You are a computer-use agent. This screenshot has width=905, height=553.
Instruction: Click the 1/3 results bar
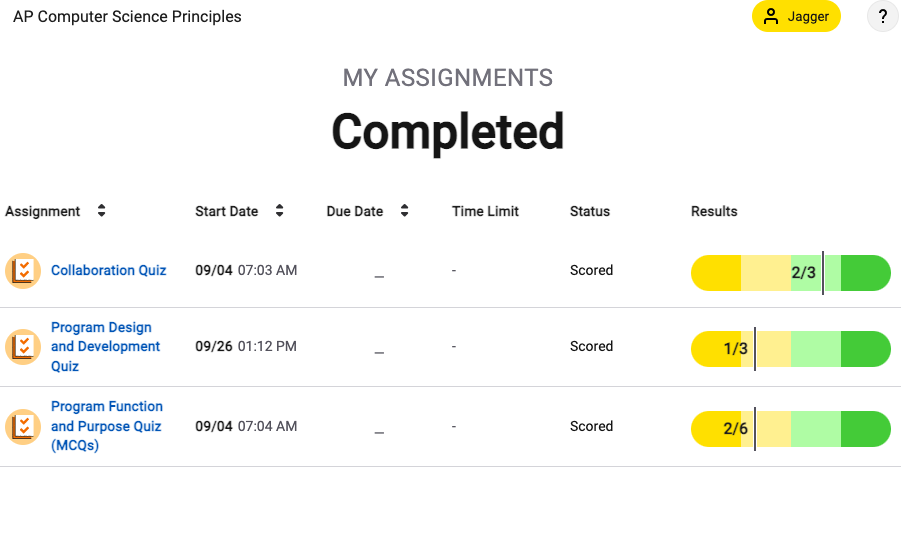pos(791,349)
